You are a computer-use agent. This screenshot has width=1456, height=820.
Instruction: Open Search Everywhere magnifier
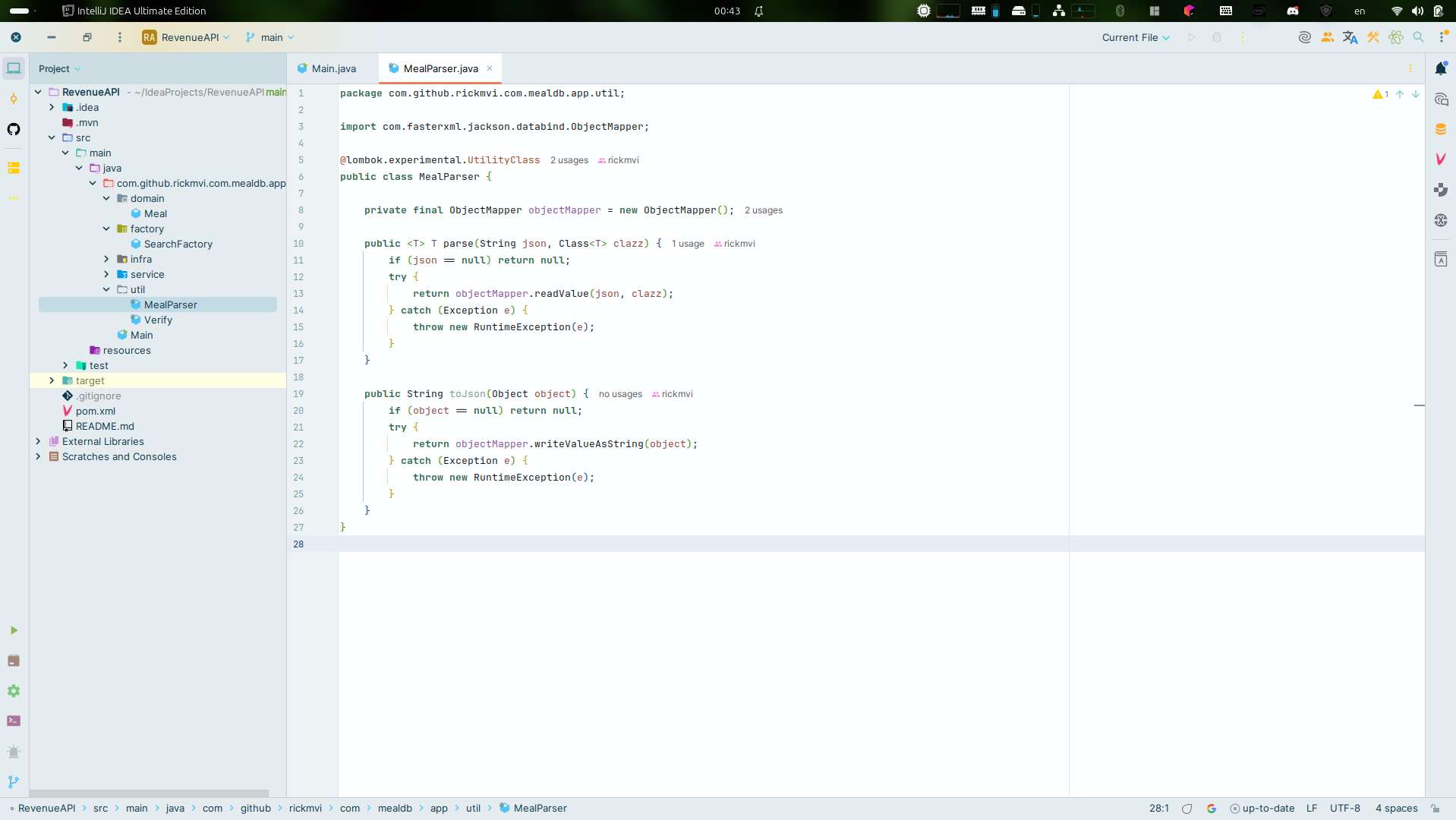[x=1418, y=37]
